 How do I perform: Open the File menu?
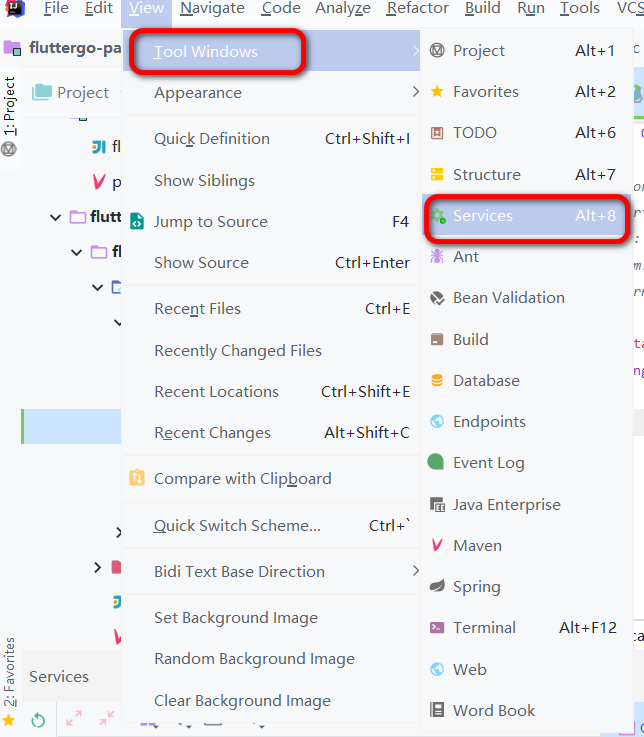[56, 8]
